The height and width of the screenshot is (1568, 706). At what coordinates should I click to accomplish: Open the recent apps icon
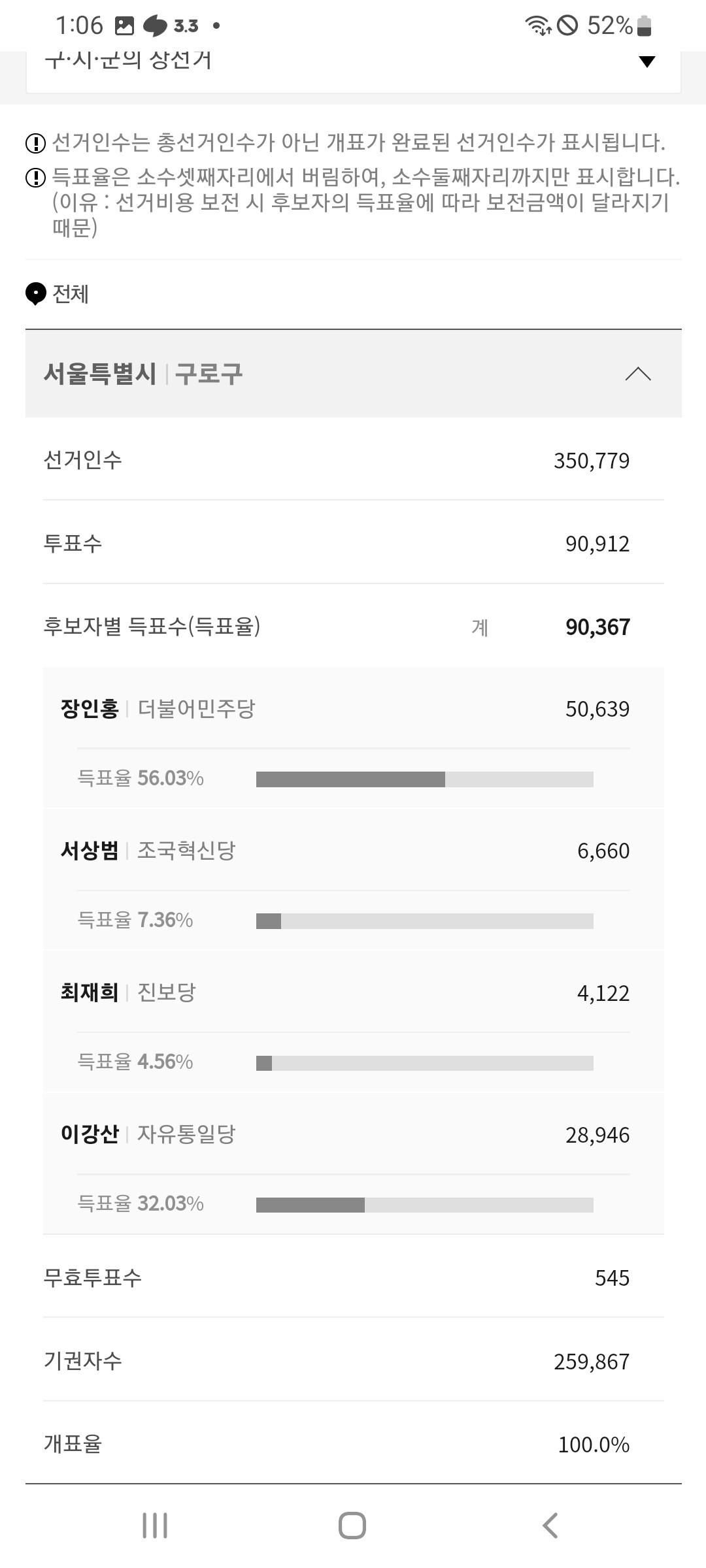(155, 1526)
